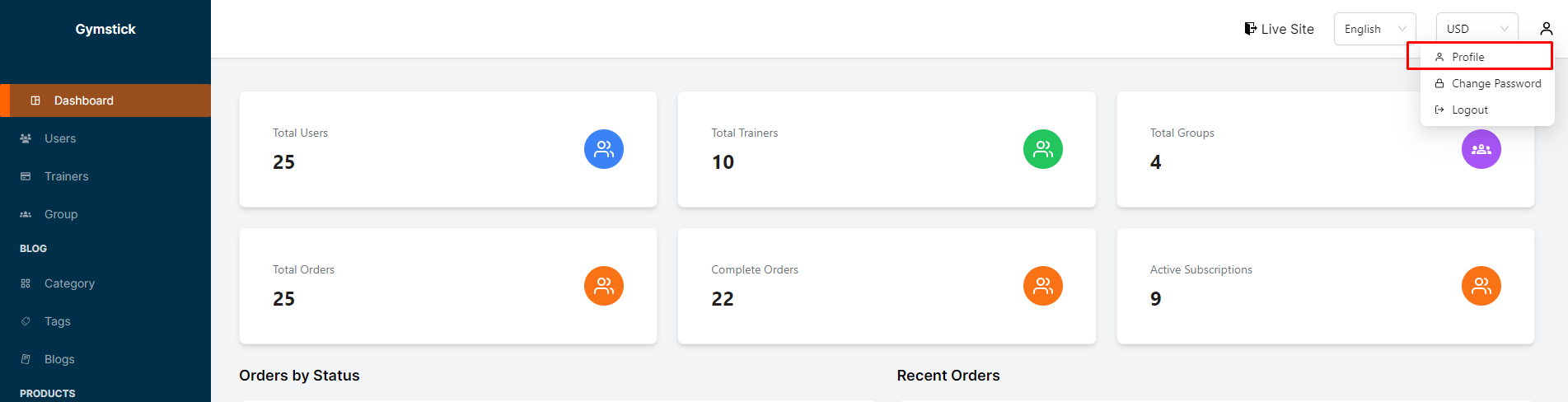Open blog Category in the sidebar
This screenshot has height=402, width=1568.
69,283
